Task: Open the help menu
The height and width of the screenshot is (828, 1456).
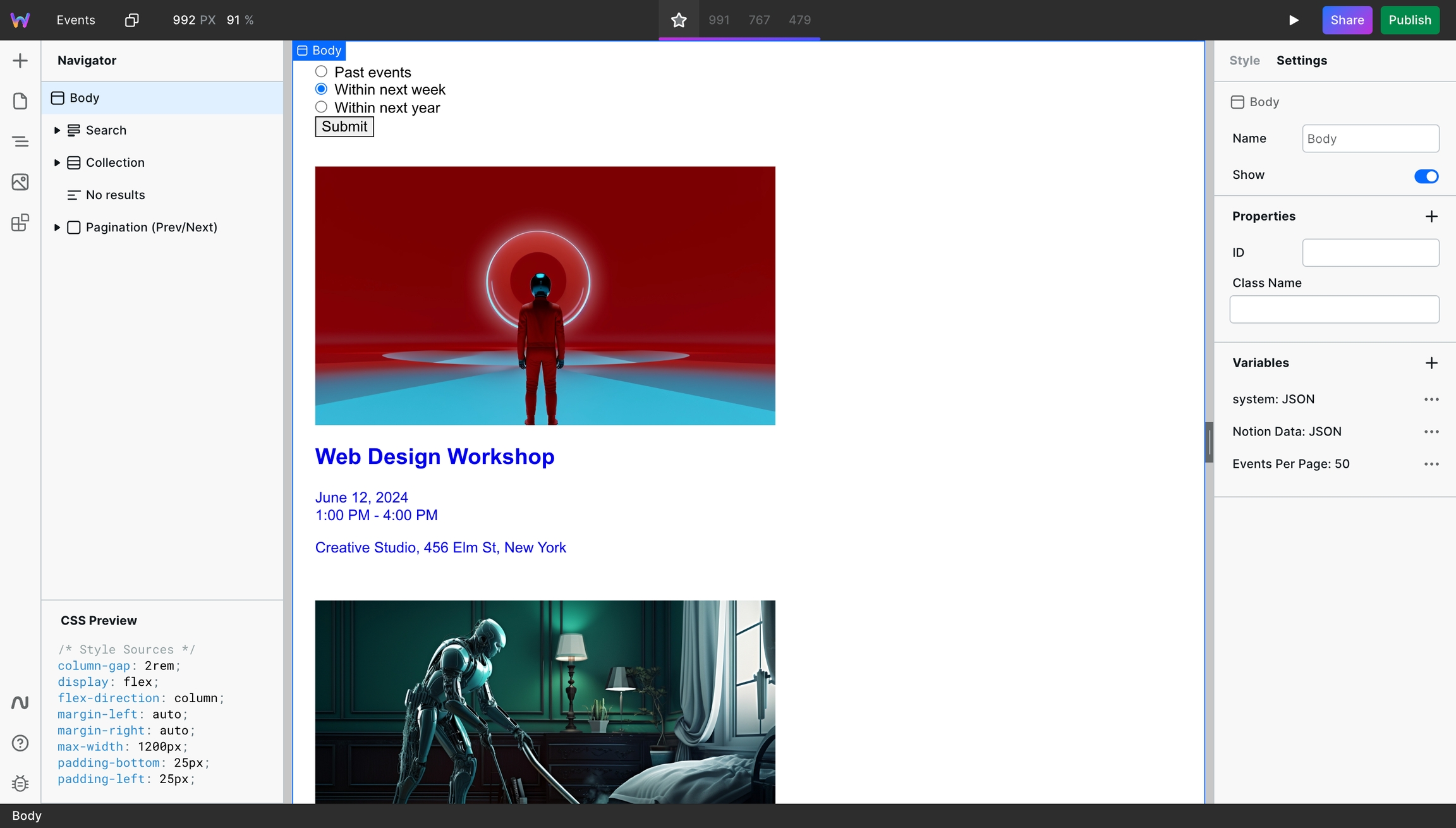Action: click(21, 743)
